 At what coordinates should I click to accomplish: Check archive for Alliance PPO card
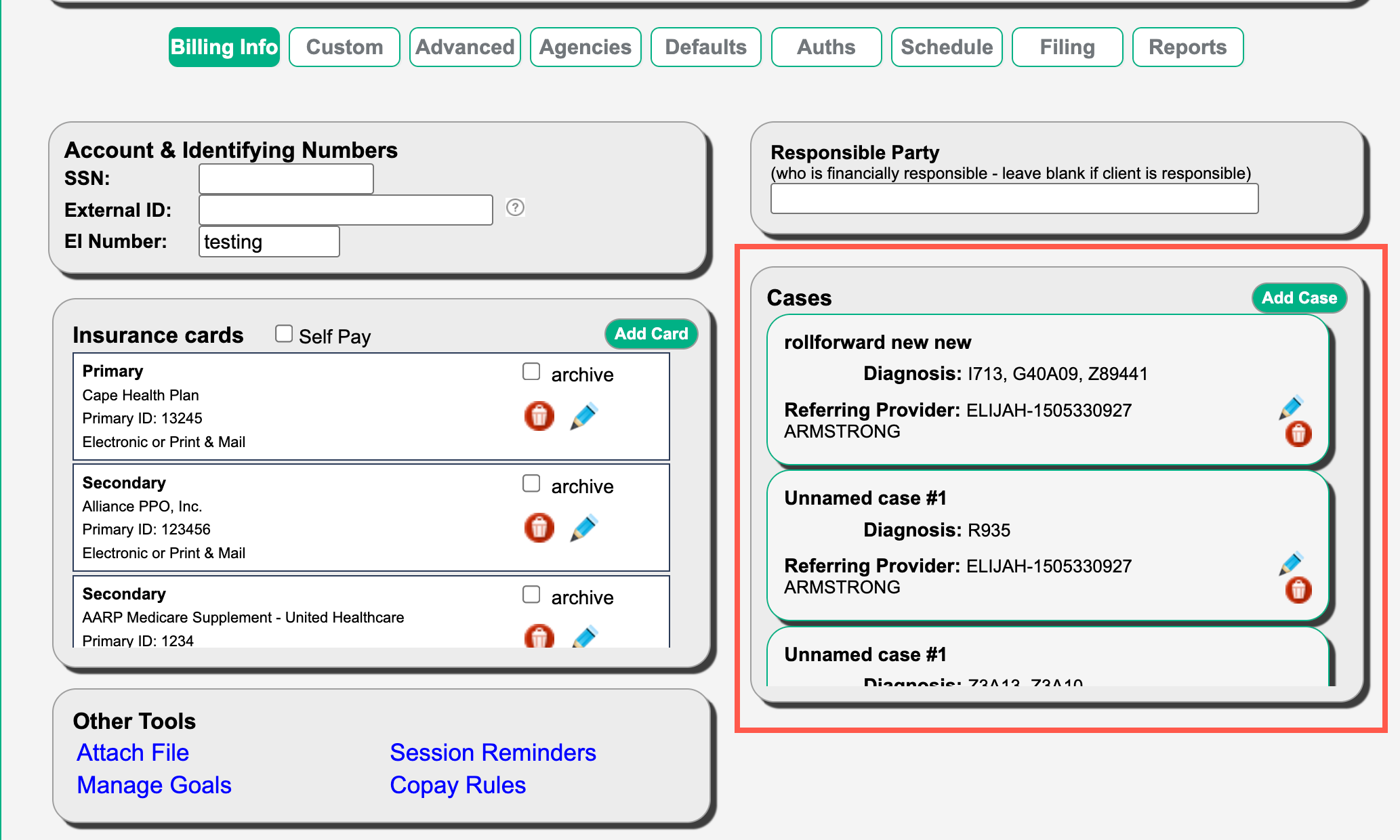point(531,483)
